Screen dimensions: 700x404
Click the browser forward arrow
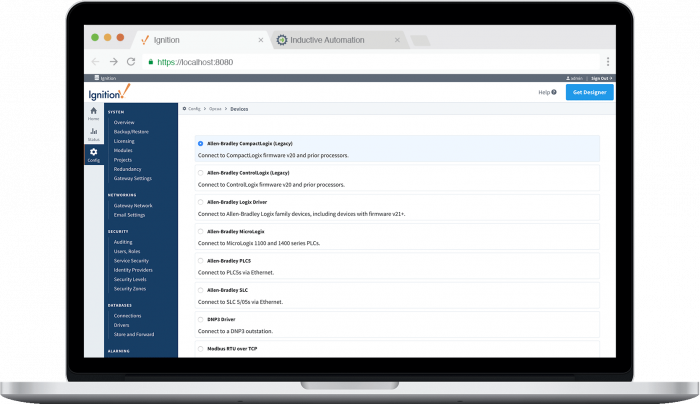click(113, 62)
